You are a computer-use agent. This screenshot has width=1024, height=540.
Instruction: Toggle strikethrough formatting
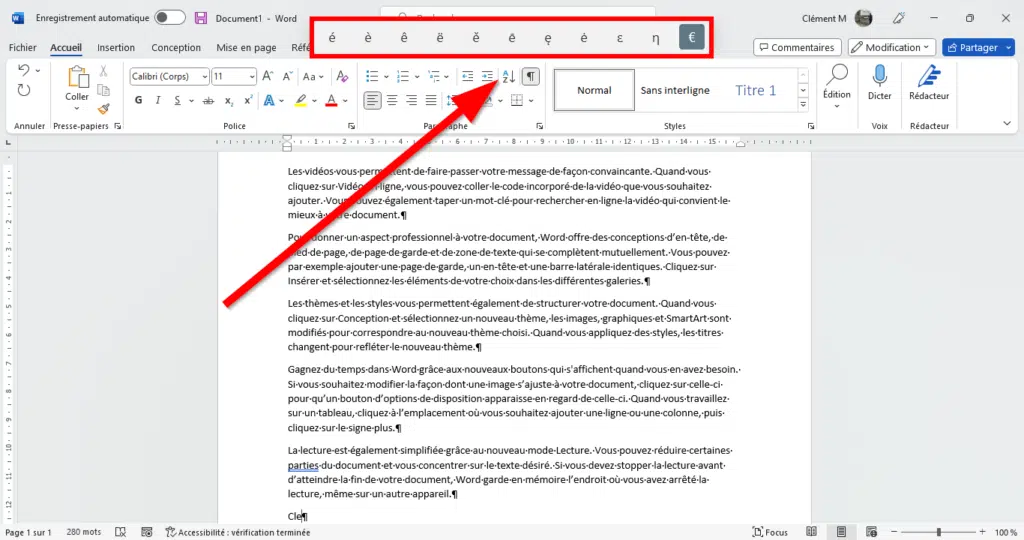208,101
